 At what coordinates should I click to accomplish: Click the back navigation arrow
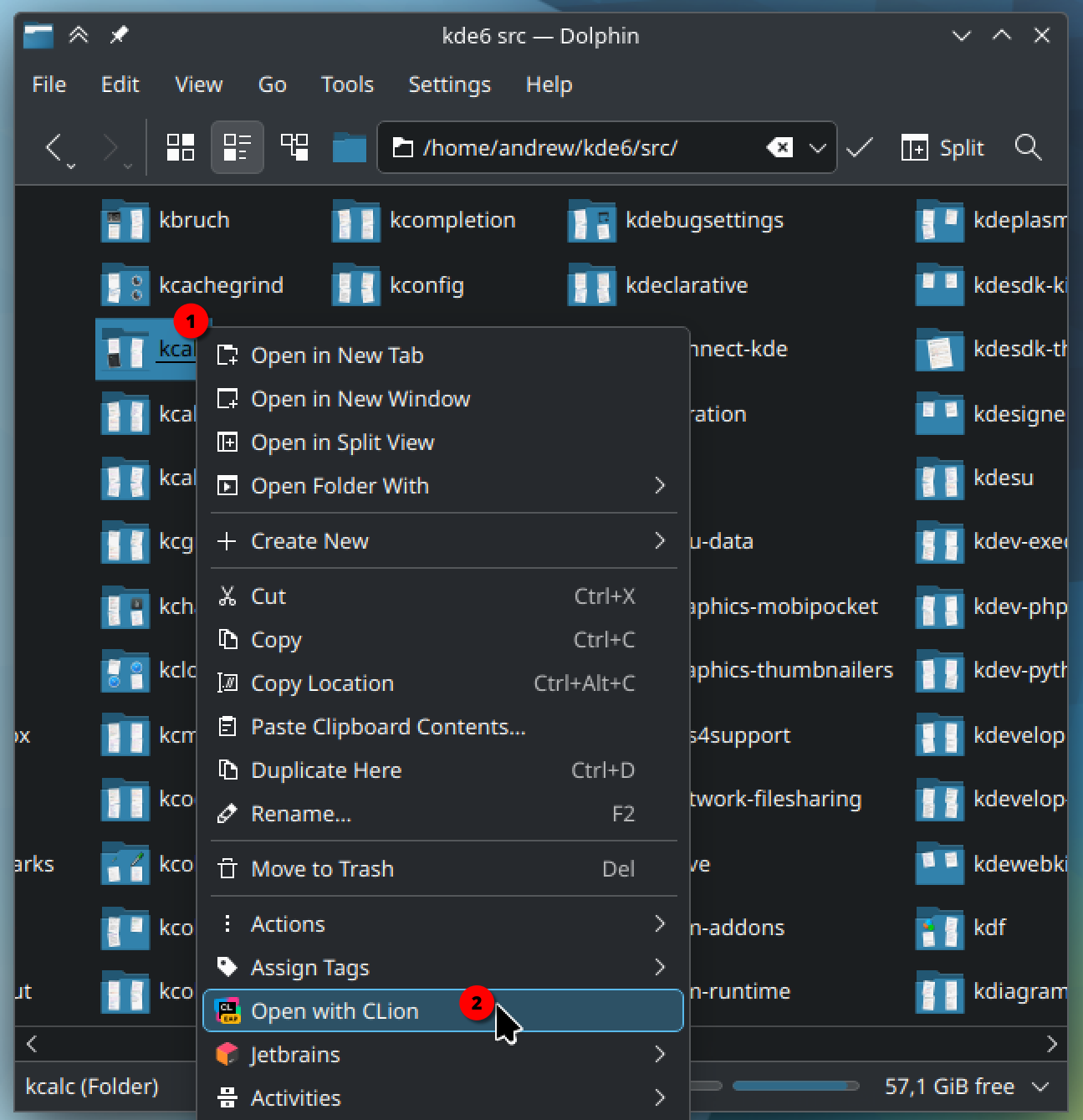tap(54, 148)
